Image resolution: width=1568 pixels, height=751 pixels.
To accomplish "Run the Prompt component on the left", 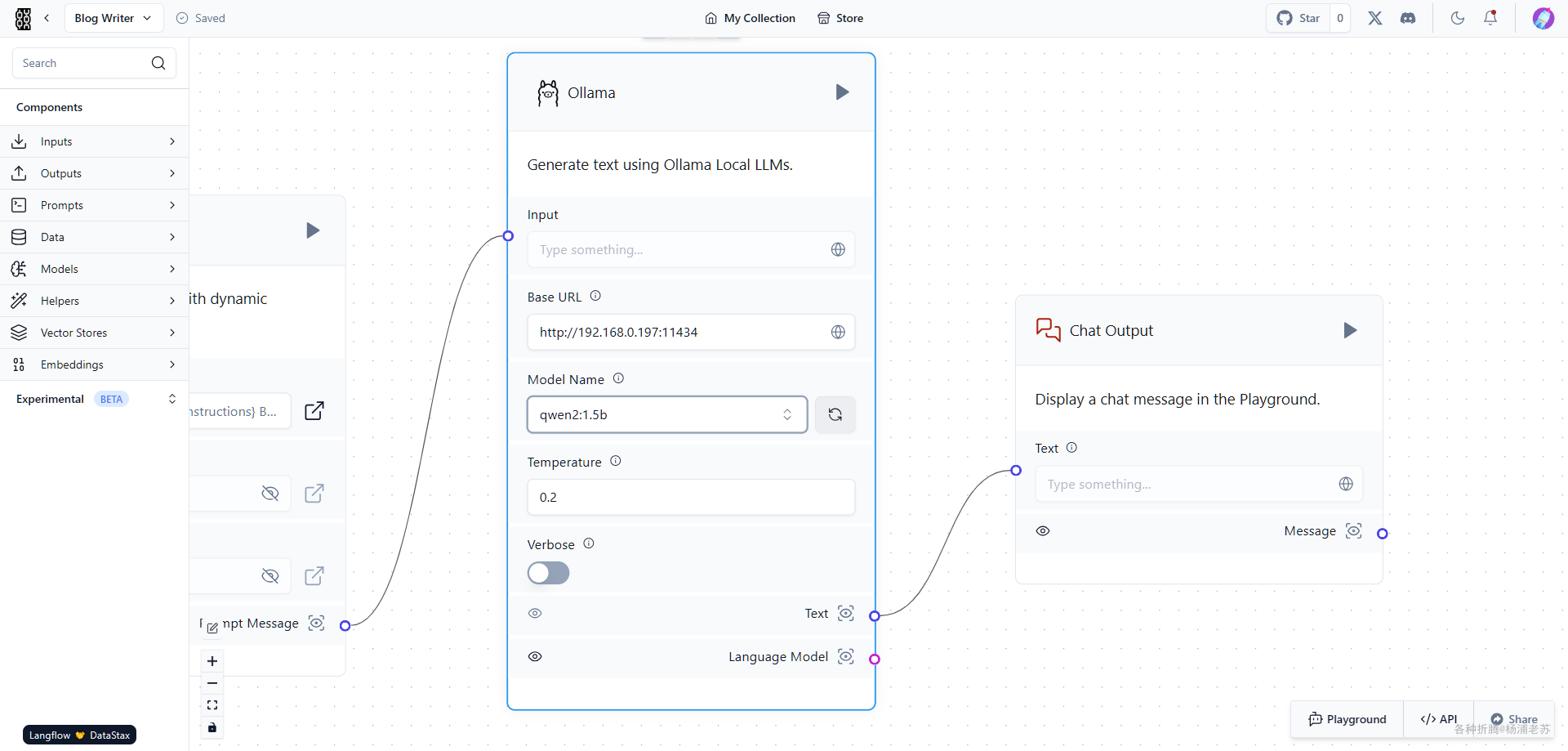I will [313, 230].
